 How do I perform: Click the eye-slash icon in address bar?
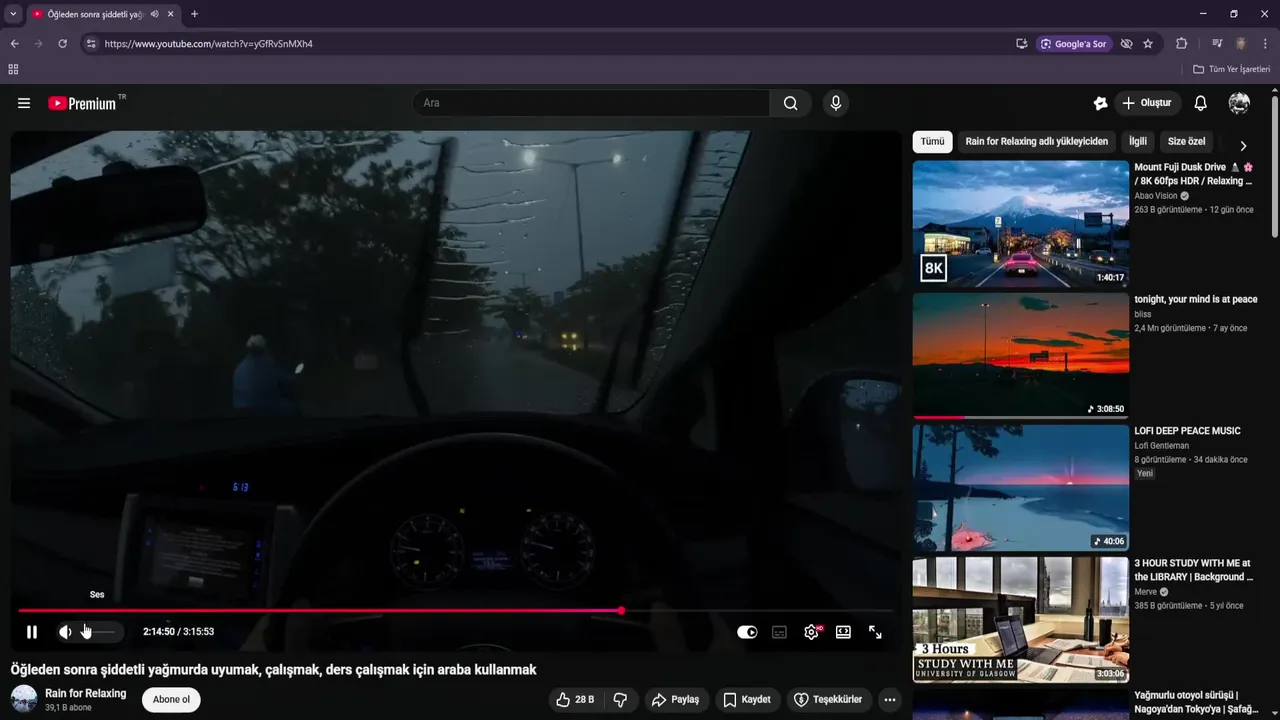click(1126, 44)
